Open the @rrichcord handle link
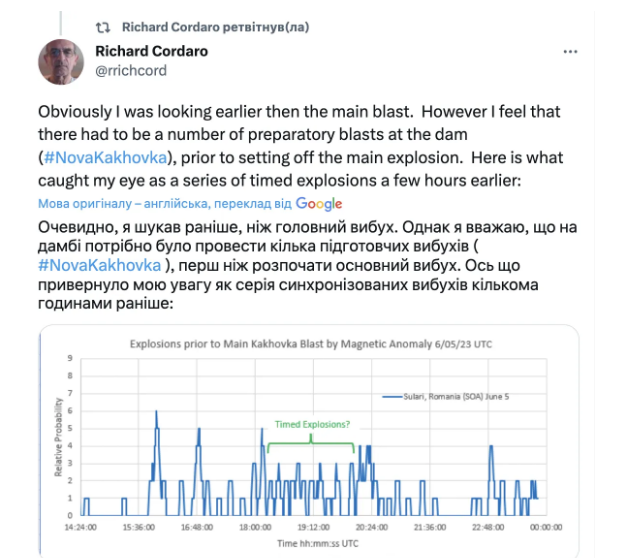The height and width of the screenshot is (558, 624). [x=130, y=70]
